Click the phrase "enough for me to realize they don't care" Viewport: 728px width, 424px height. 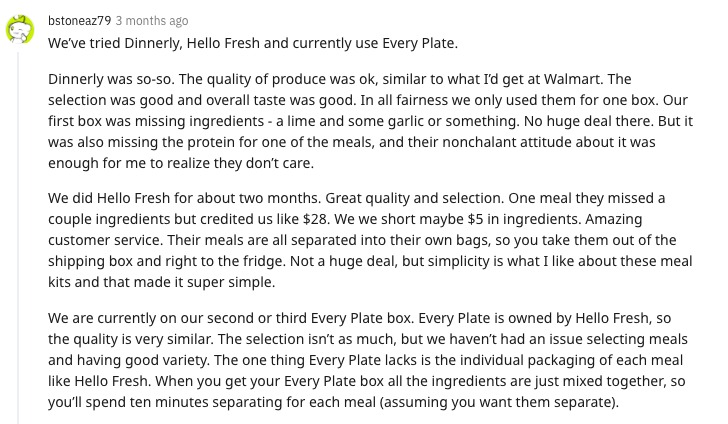point(180,163)
